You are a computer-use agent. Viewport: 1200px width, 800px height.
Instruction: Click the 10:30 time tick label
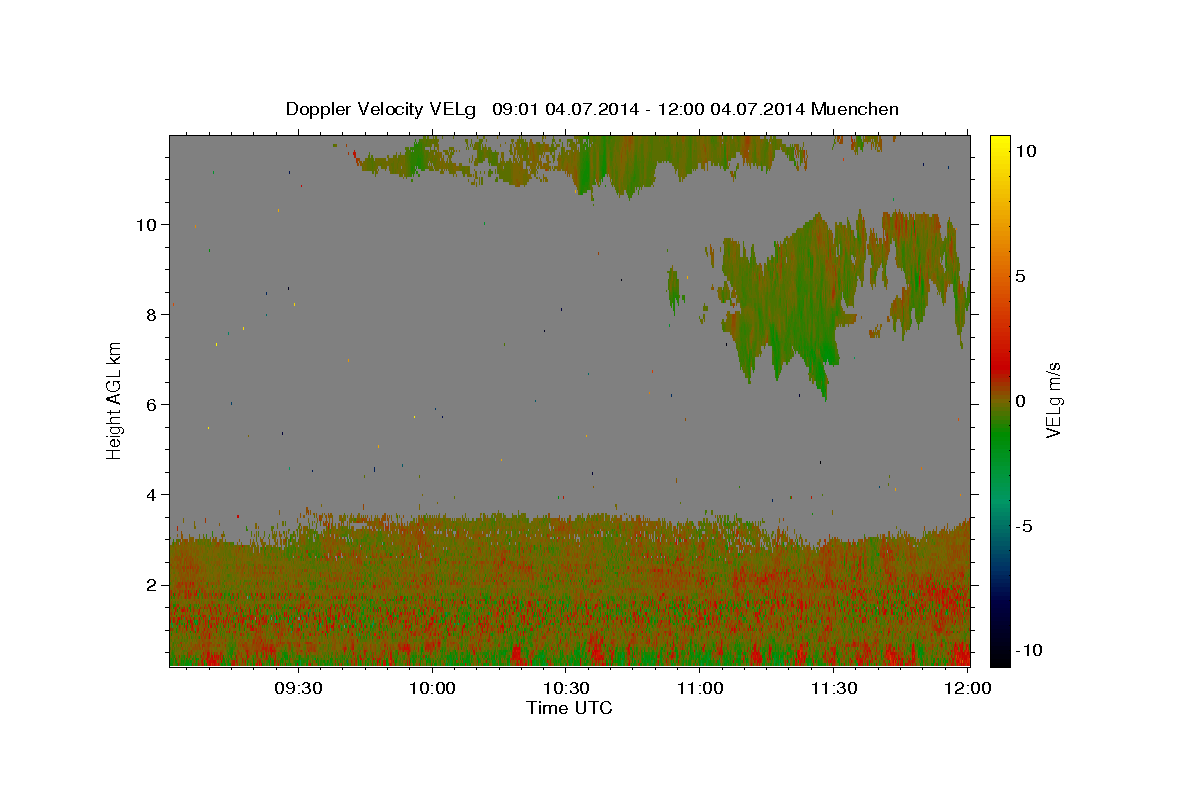[x=566, y=688]
